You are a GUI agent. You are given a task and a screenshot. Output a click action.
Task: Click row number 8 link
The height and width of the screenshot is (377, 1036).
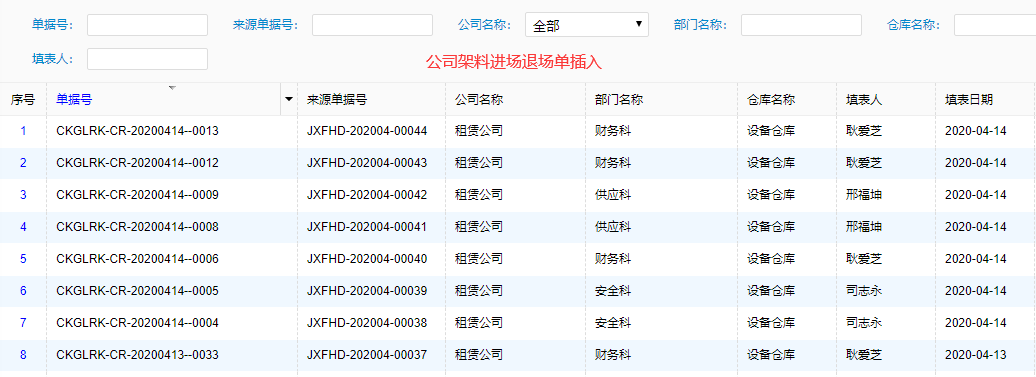pyautogui.click(x=23, y=355)
